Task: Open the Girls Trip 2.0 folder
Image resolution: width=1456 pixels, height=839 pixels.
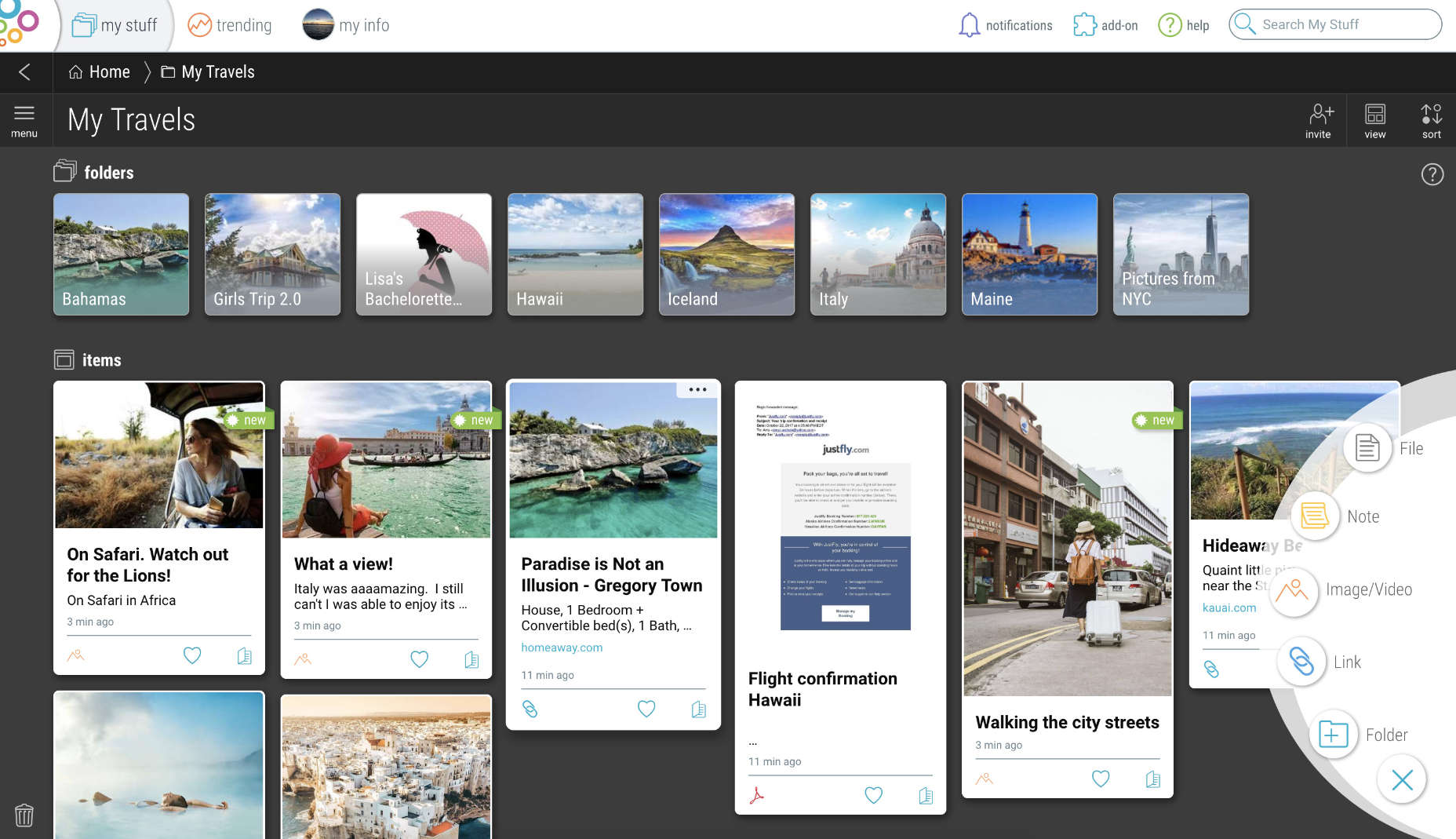Action: point(272,254)
